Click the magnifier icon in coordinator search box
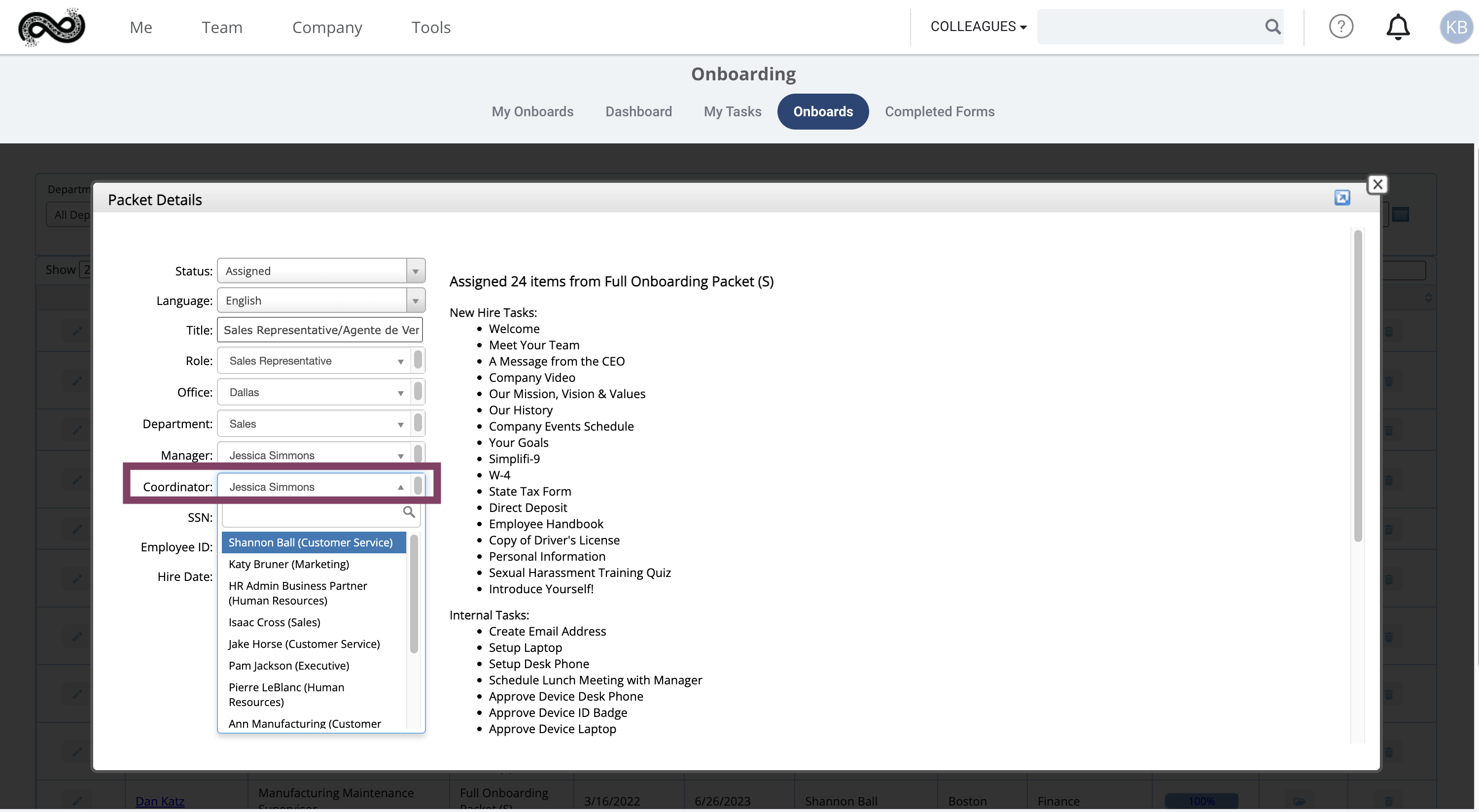The height and width of the screenshot is (812, 1479). (408, 512)
